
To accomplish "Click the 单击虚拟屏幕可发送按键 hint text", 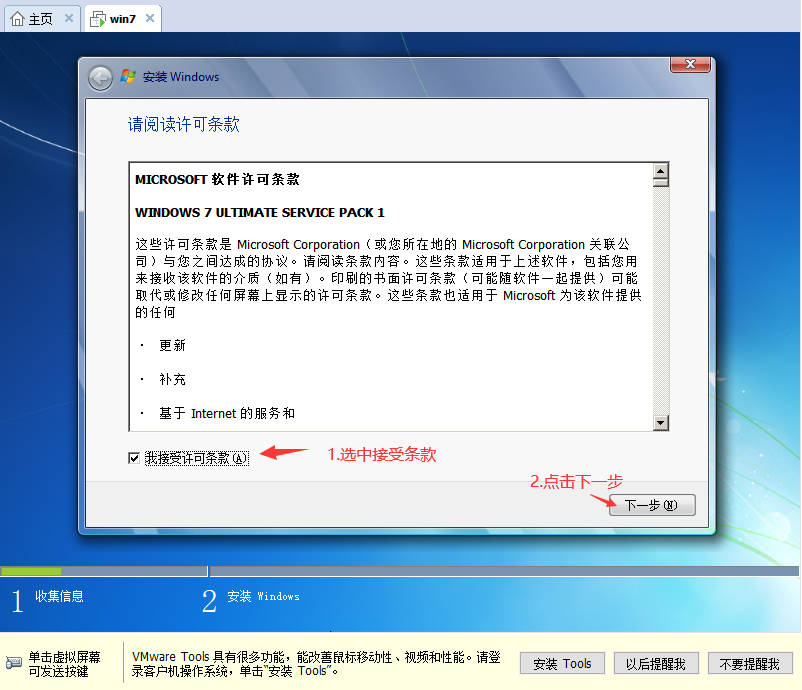I will click(x=64, y=664).
